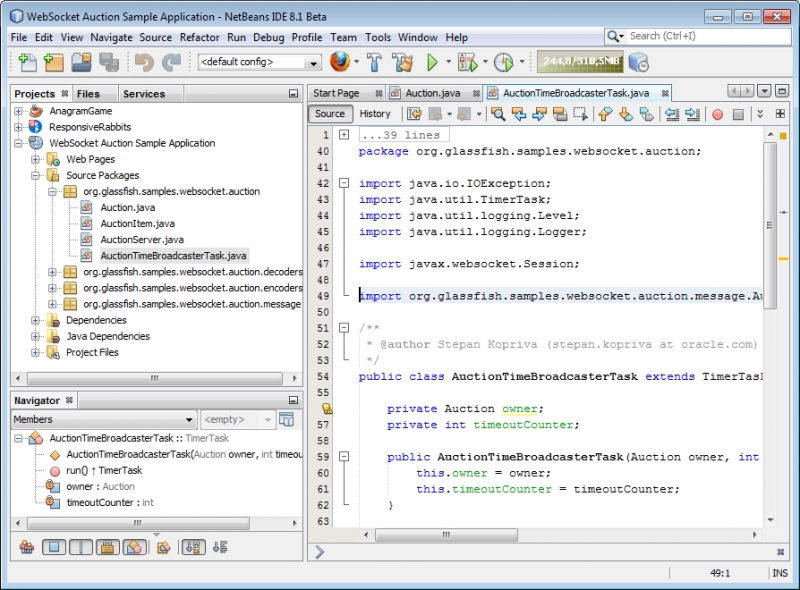The image size is (800, 590).
Task: Expand the AnagramGame project node
Action: pyautogui.click(x=19, y=111)
